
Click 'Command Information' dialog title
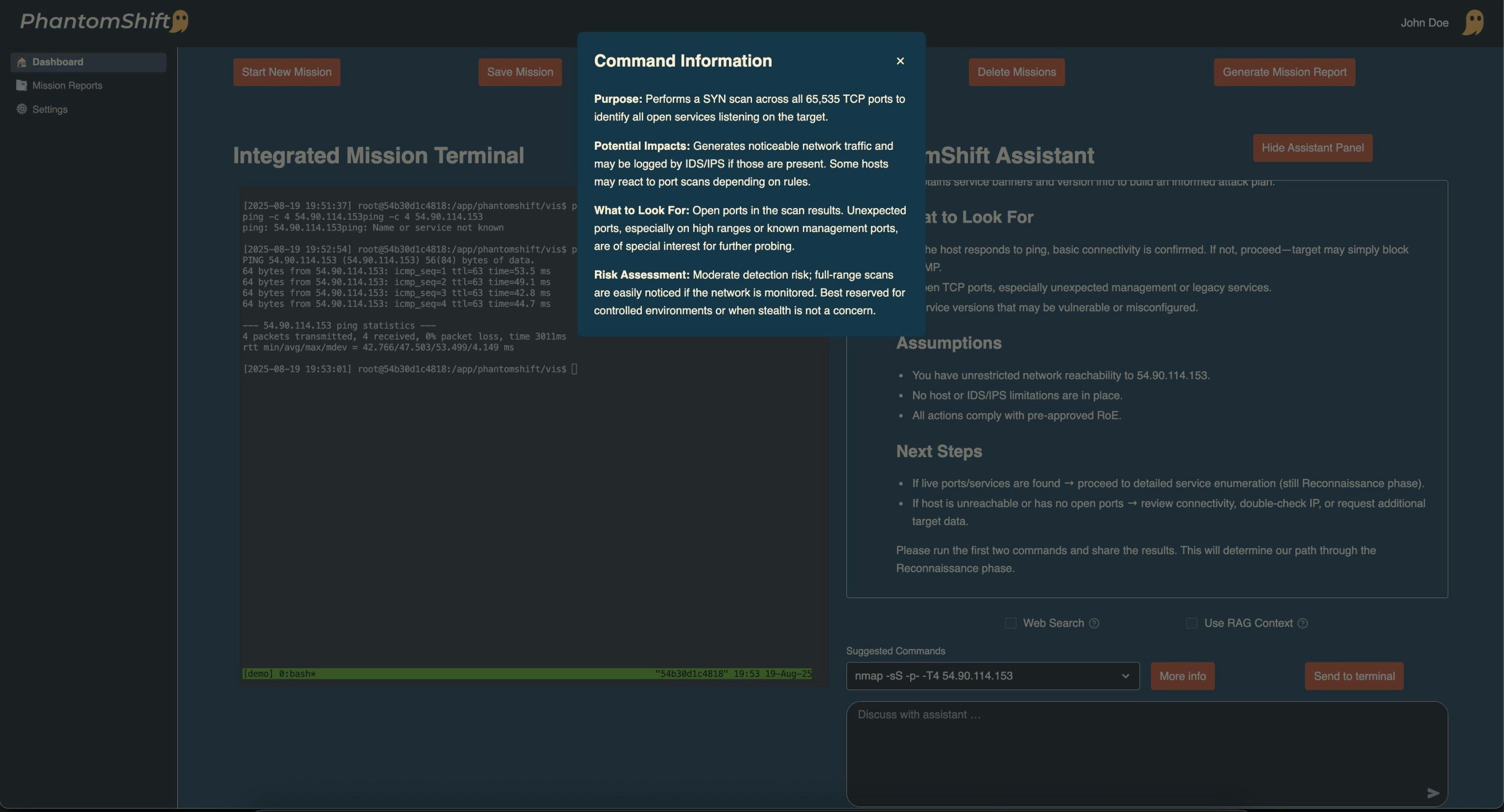click(682, 61)
